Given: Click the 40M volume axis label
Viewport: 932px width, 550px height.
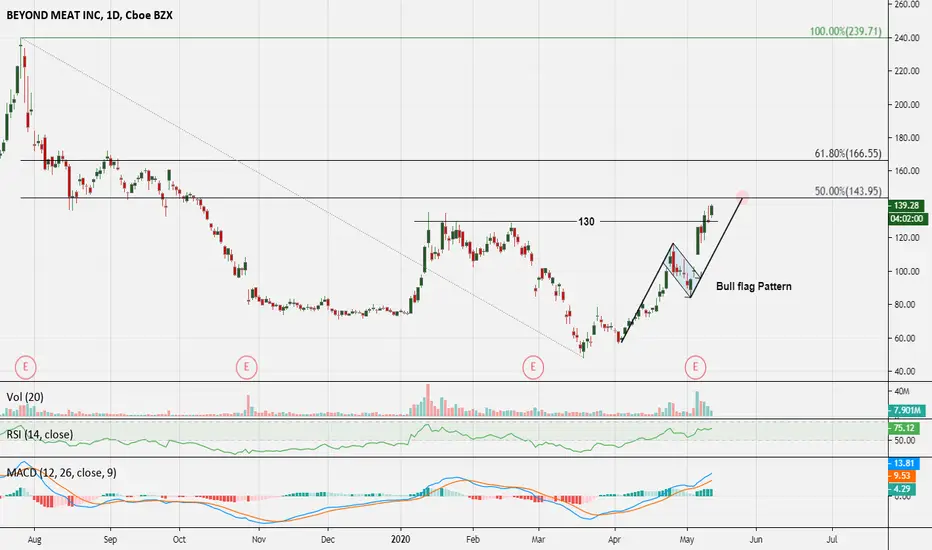Looking at the screenshot, I should click(902, 391).
